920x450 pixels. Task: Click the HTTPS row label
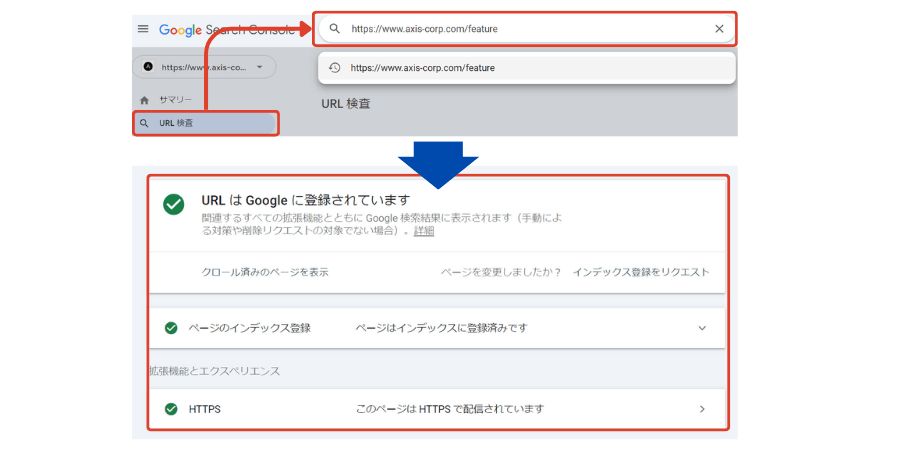click(205, 410)
